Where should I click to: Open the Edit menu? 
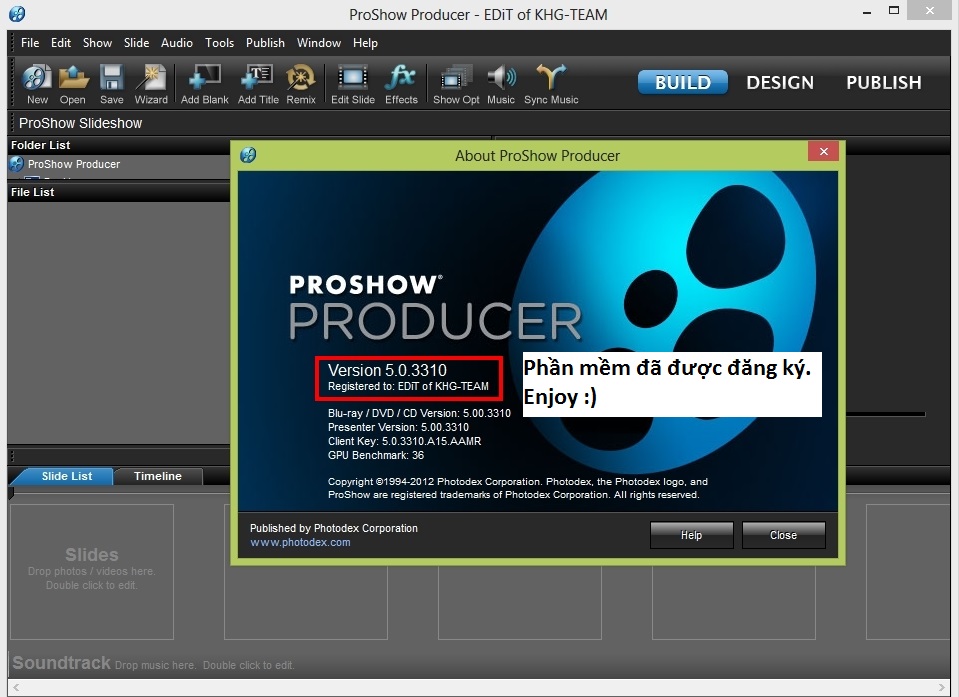[x=61, y=43]
